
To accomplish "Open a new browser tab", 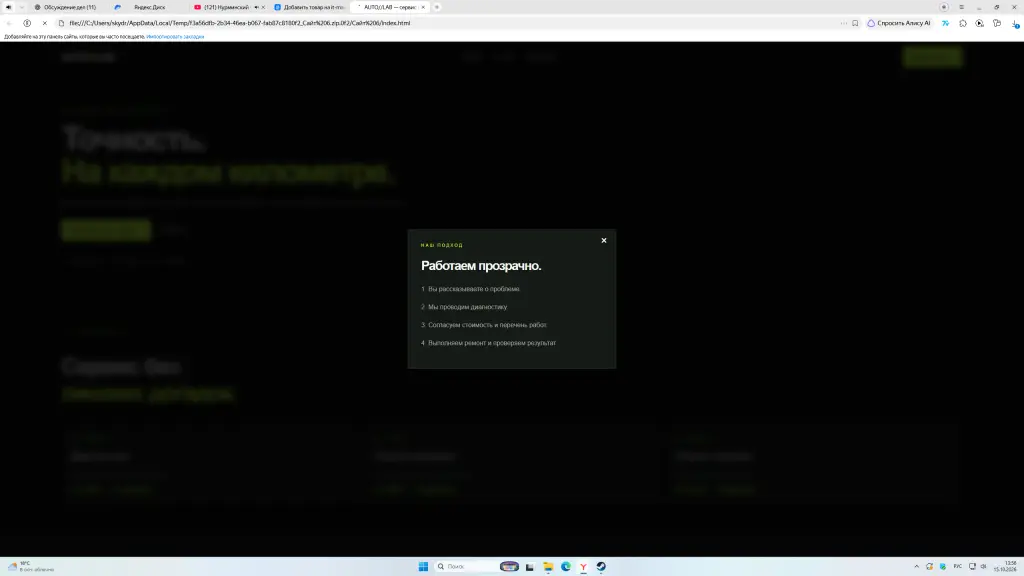I will click(x=437, y=7).
